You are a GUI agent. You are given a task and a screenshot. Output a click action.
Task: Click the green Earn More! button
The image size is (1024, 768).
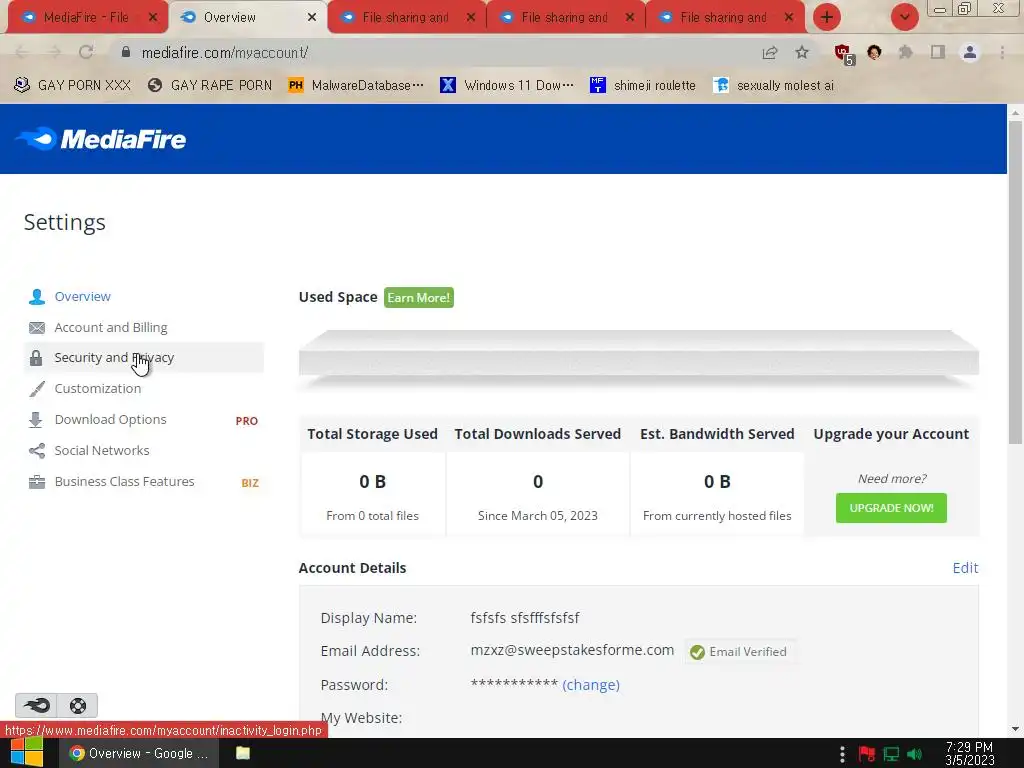419,298
